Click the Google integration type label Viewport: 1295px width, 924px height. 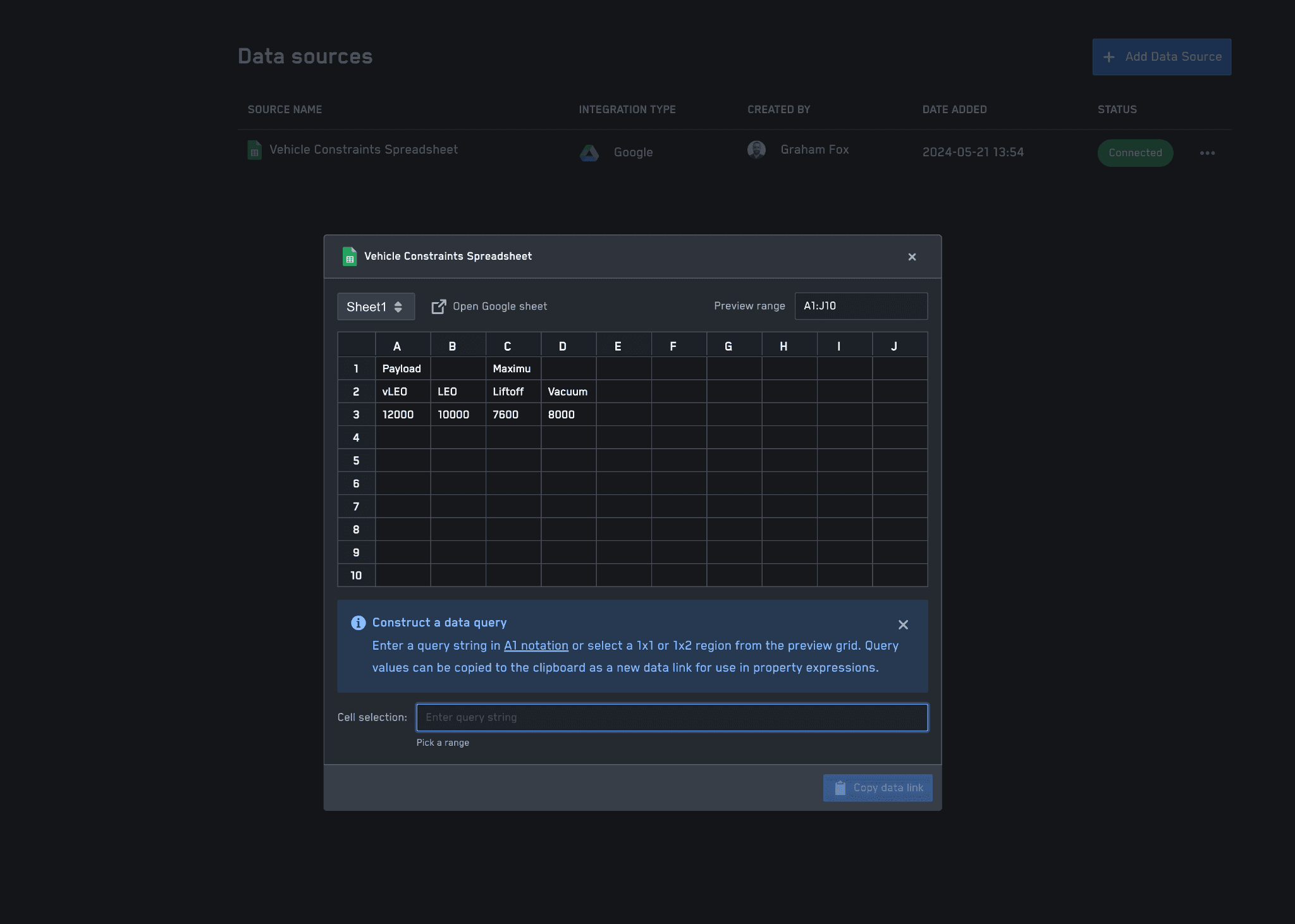pyautogui.click(x=633, y=152)
